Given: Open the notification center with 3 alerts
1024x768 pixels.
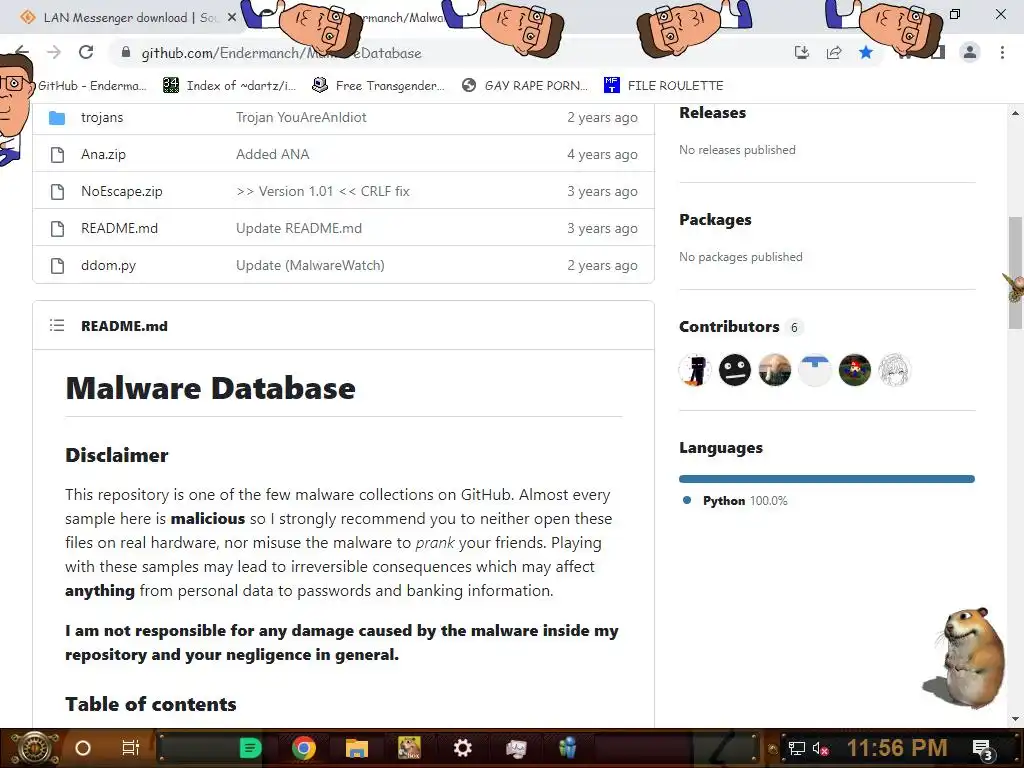Looking at the screenshot, I should pos(982,750).
